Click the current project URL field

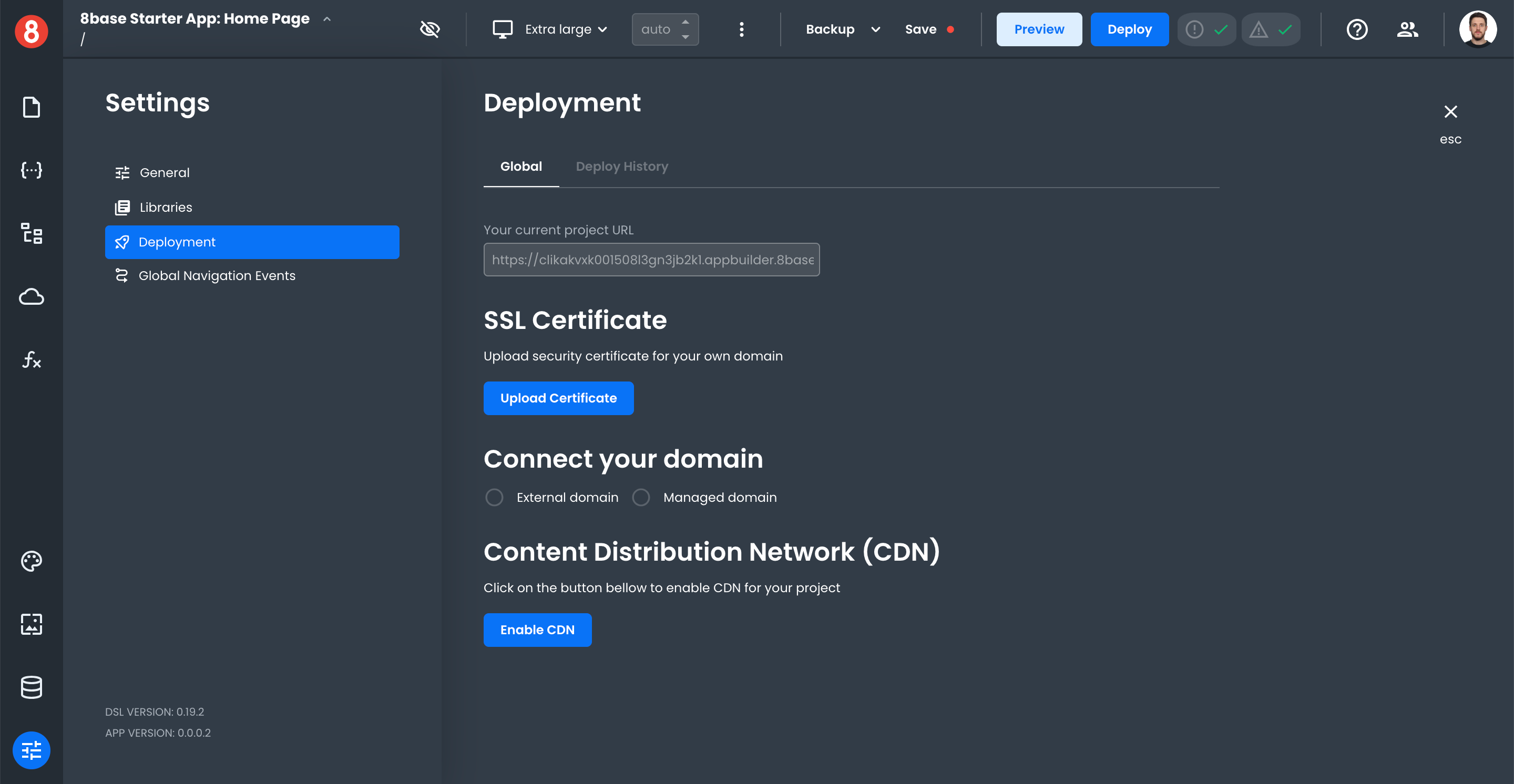click(x=651, y=260)
